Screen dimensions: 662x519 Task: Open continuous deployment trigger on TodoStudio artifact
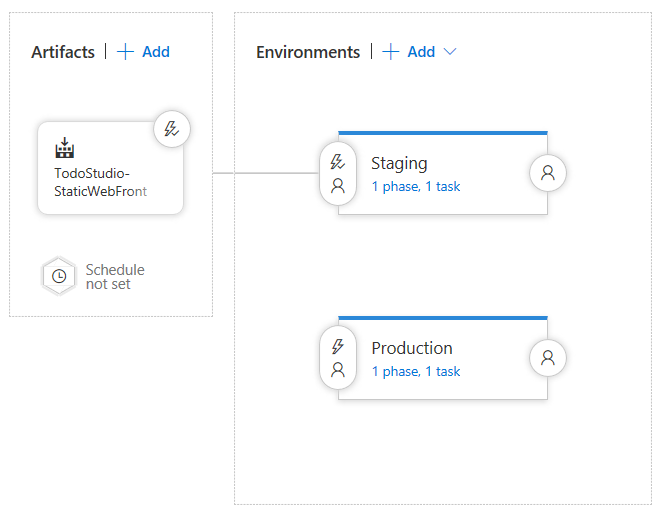click(172, 129)
